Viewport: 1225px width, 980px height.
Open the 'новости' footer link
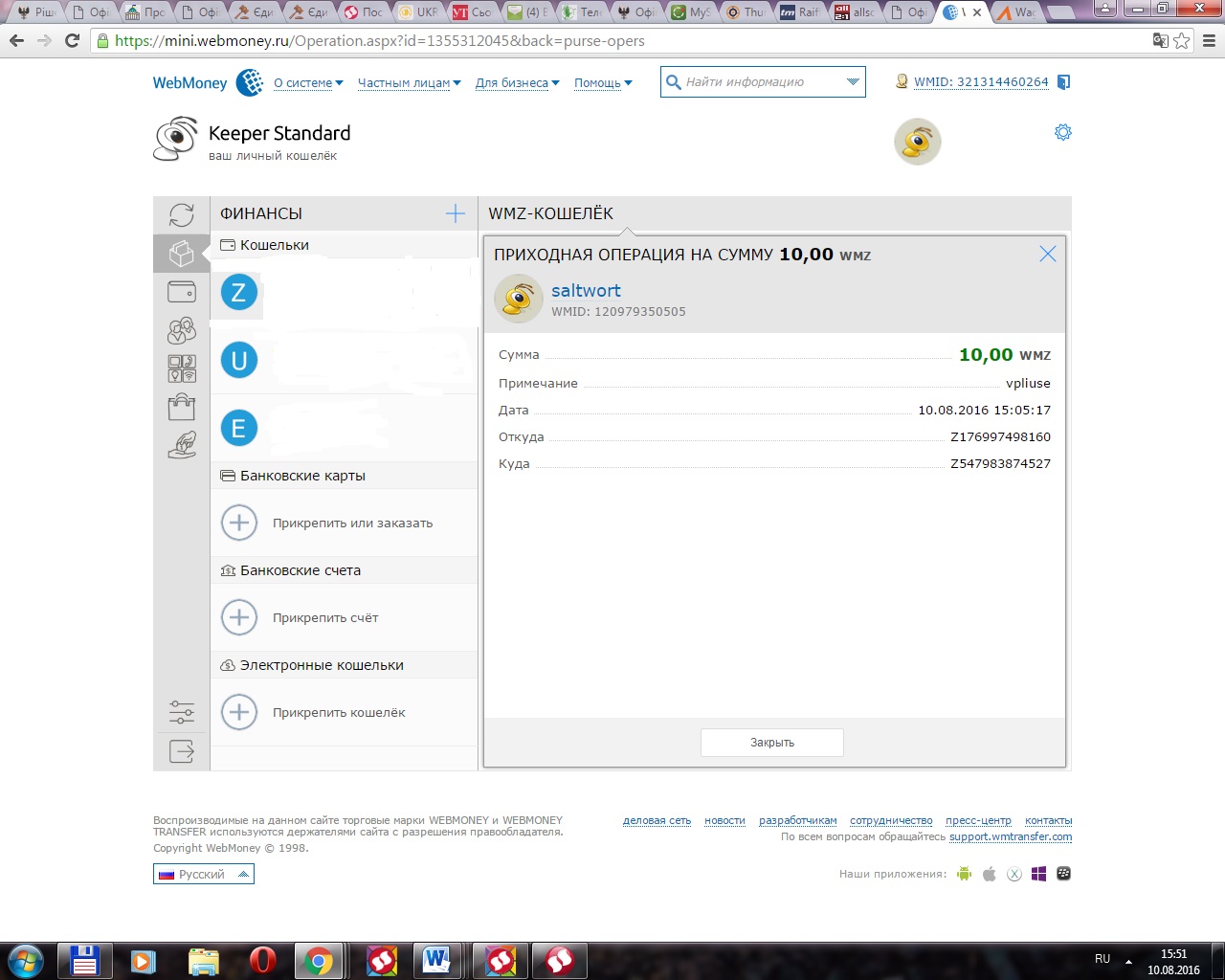pos(724,820)
